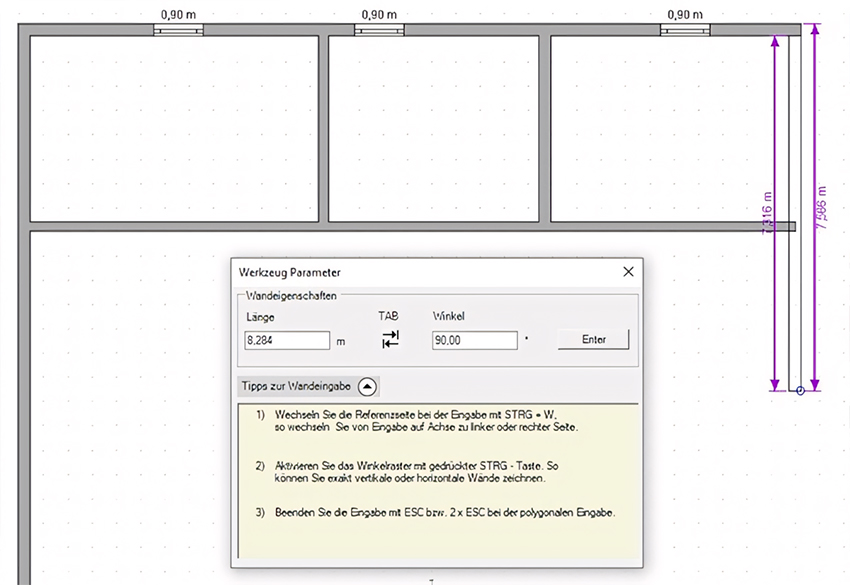Click the 0,90 m label above left window

[178, 15]
